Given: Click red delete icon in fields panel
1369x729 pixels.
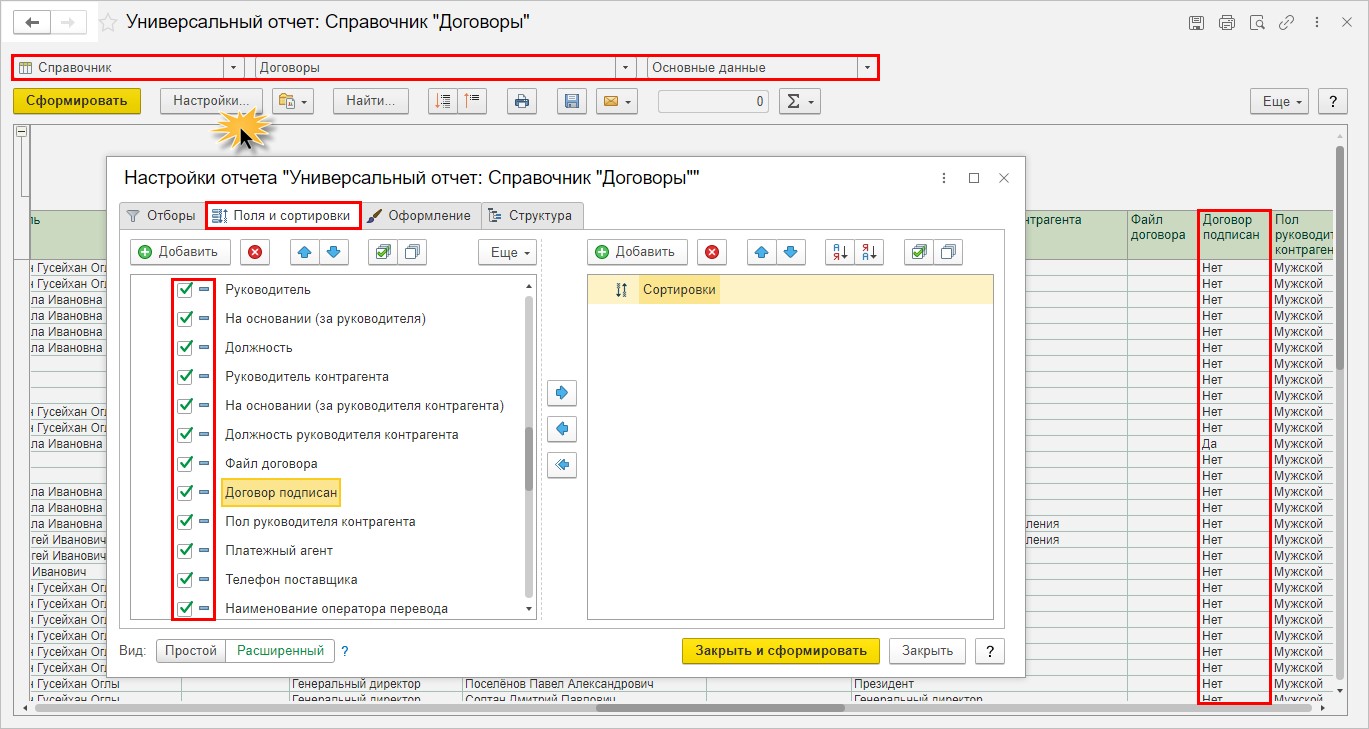Looking at the screenshot, I should [x=255, y=252].
